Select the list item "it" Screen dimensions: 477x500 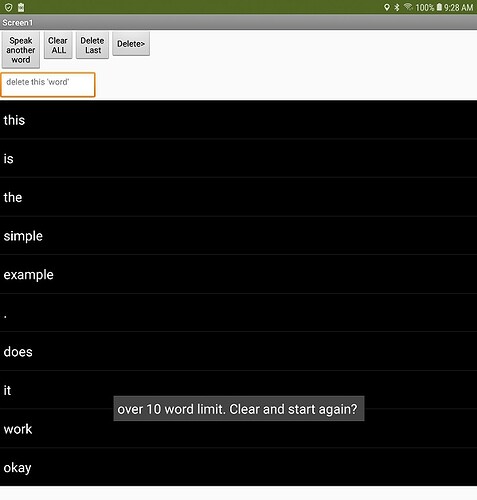[x=238, y=390]
